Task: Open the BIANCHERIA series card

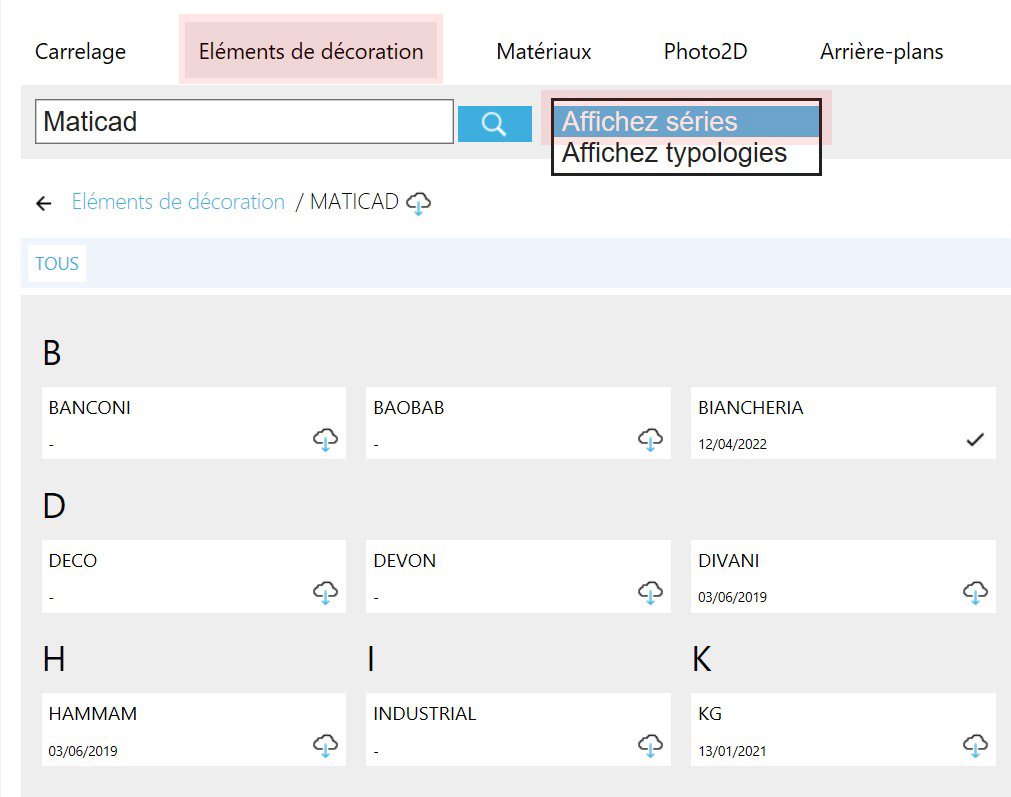Action: point(843,423)
